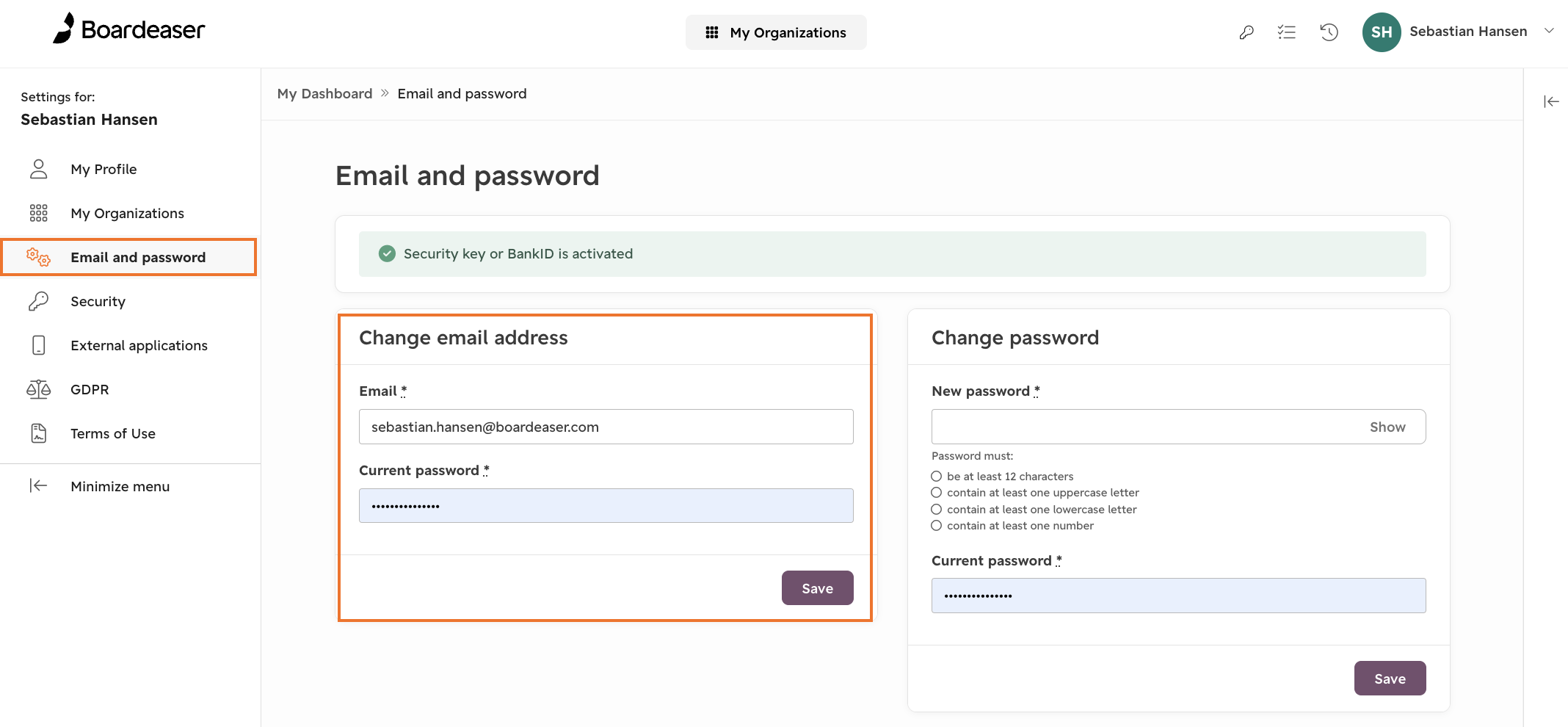Click the External applications phone icon
The image size is (1568, 727).
(x=39, y=345)
